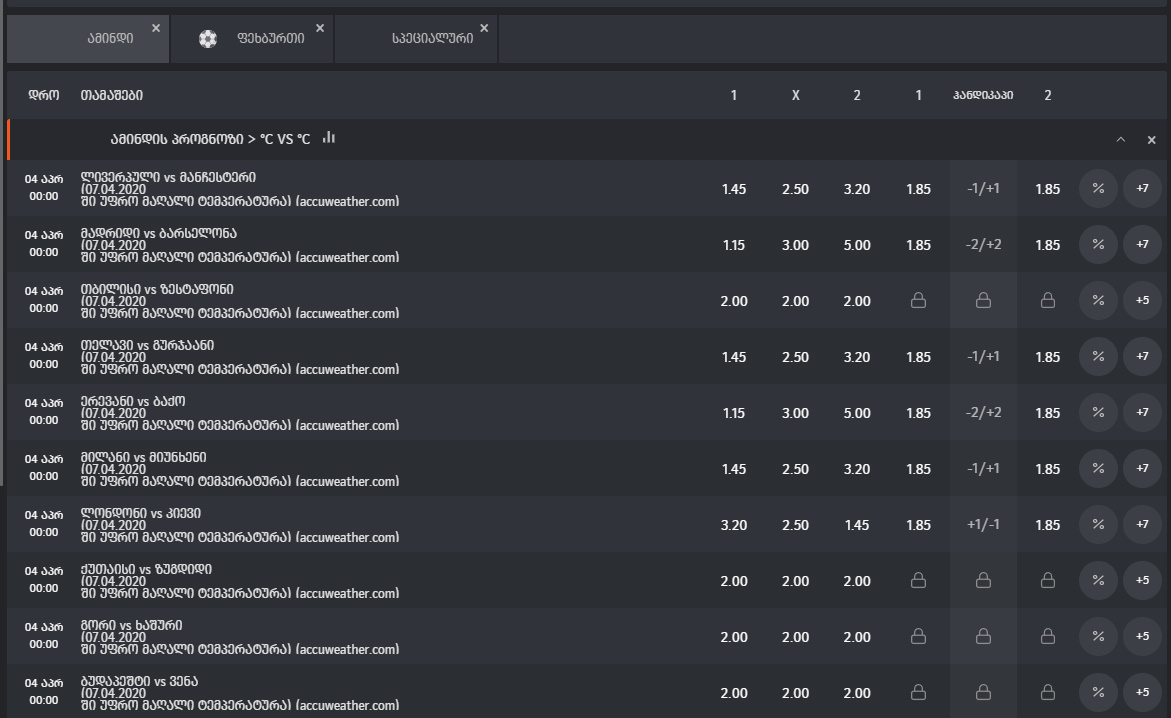The width and height of the screenshot is (1171, 718).
Task: Click the percent icon in the მადრიდი vs ბარსელონა row
Action: [1098, 244]
